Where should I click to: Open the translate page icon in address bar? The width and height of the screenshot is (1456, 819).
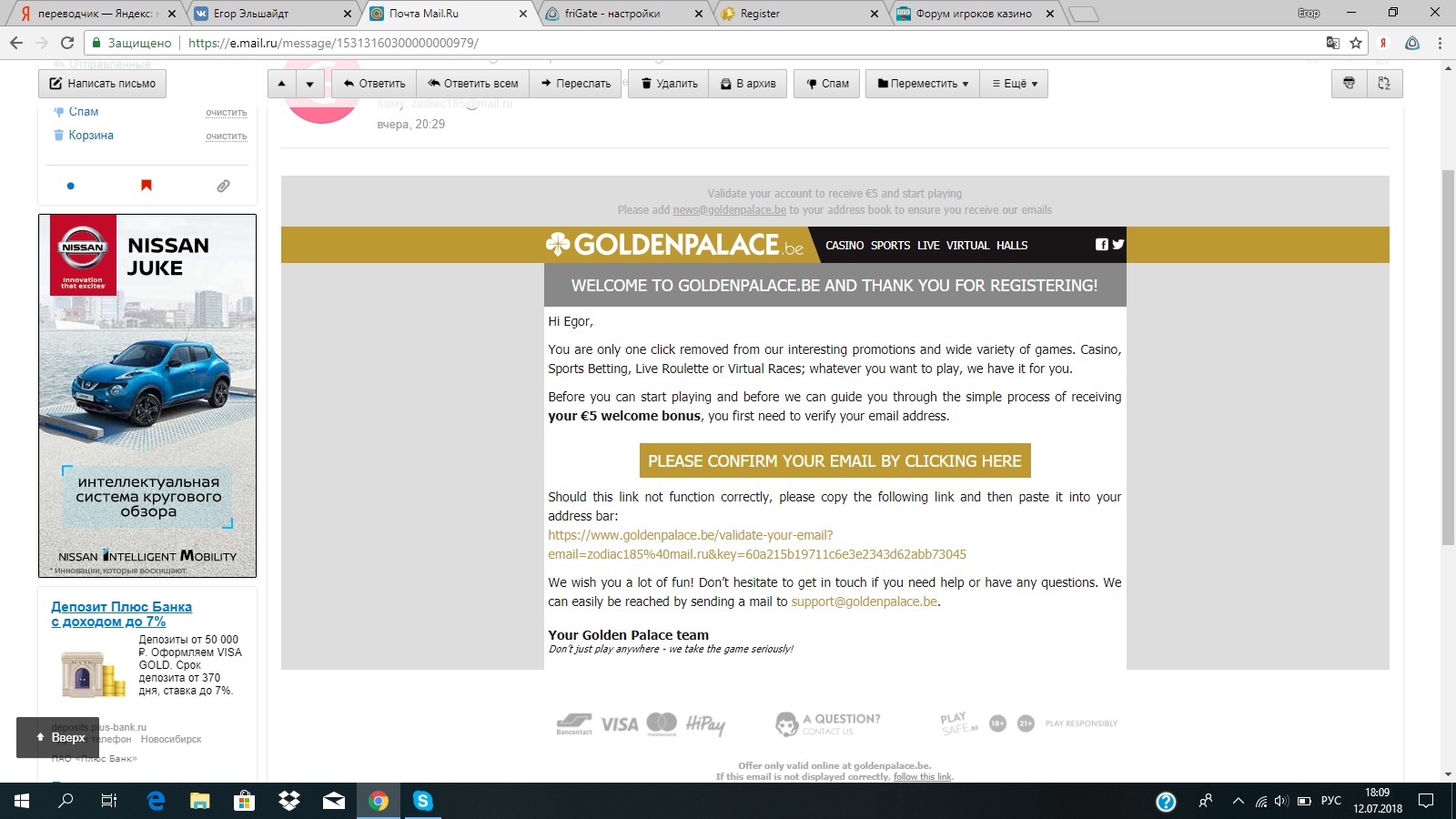coord(1333,43)
